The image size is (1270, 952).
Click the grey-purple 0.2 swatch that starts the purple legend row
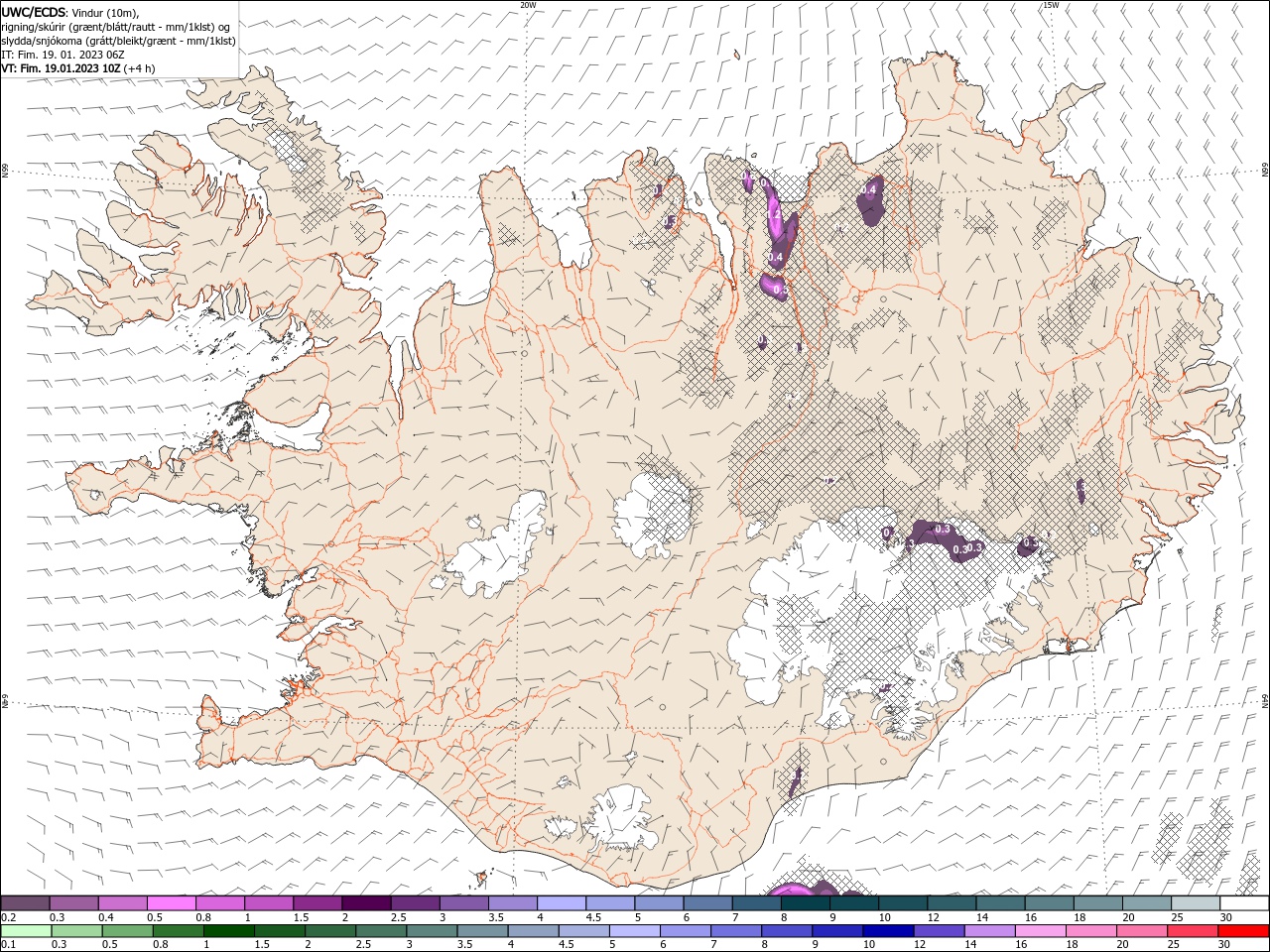pyautogui.click(x=25, y=903)
